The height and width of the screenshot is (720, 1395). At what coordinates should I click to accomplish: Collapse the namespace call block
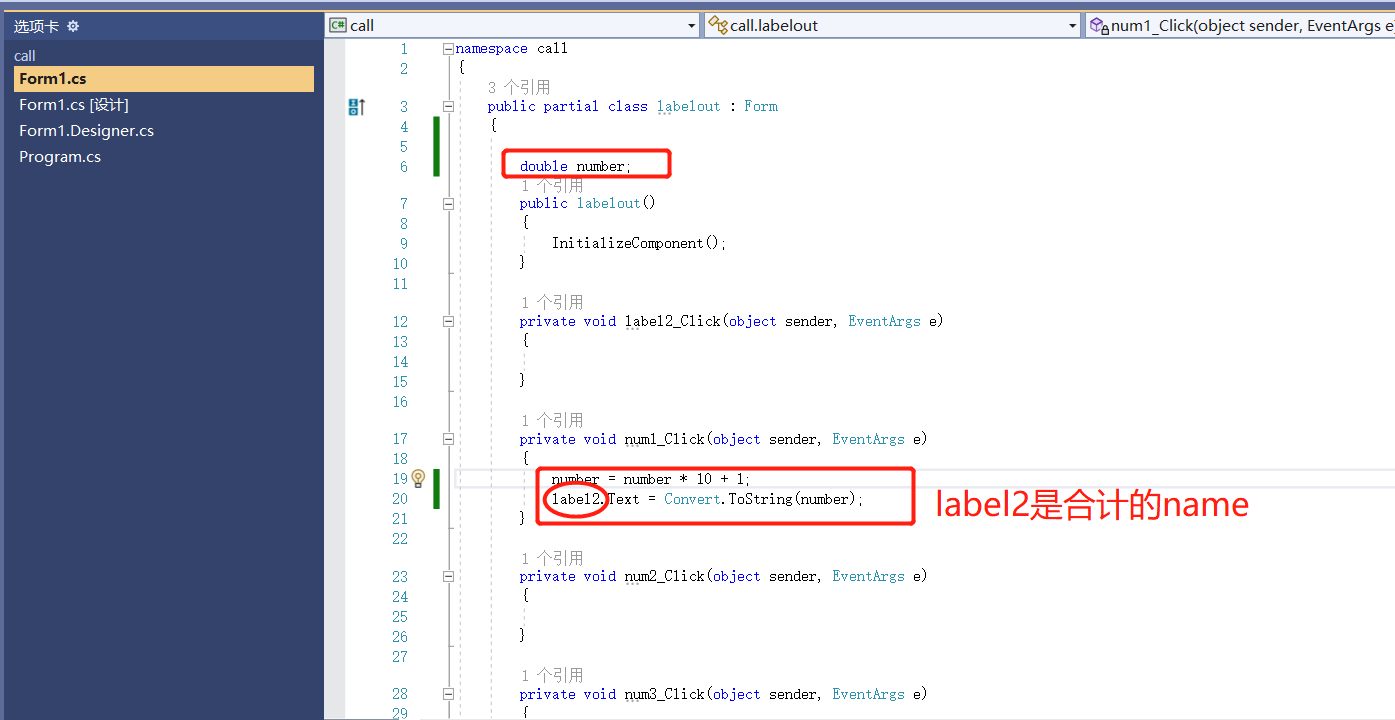(x=448, y=48)
